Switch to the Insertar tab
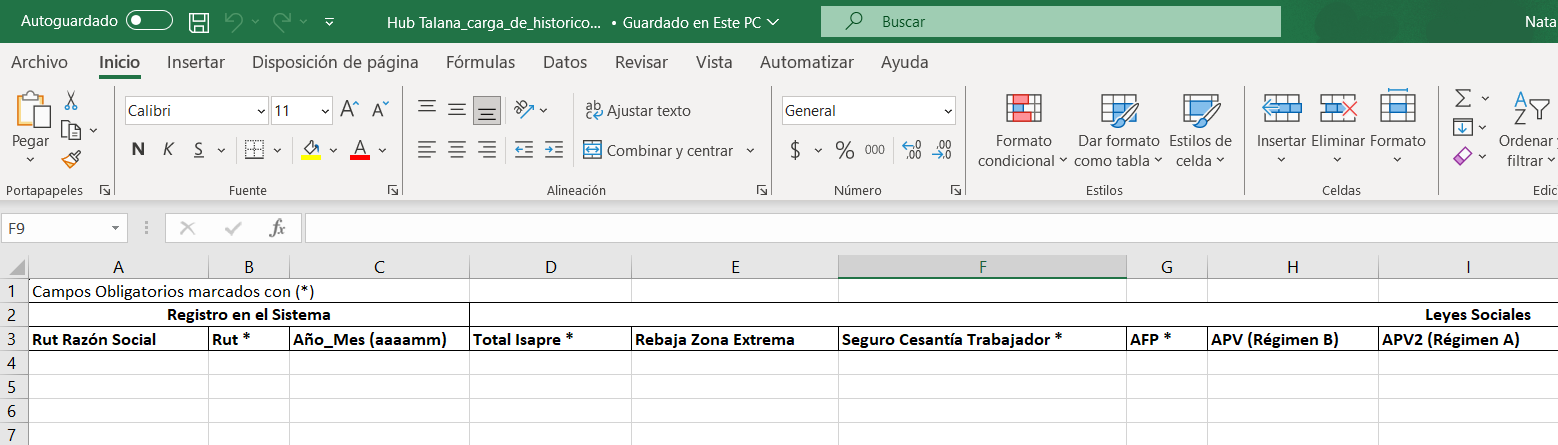 (x=196, y=62)
